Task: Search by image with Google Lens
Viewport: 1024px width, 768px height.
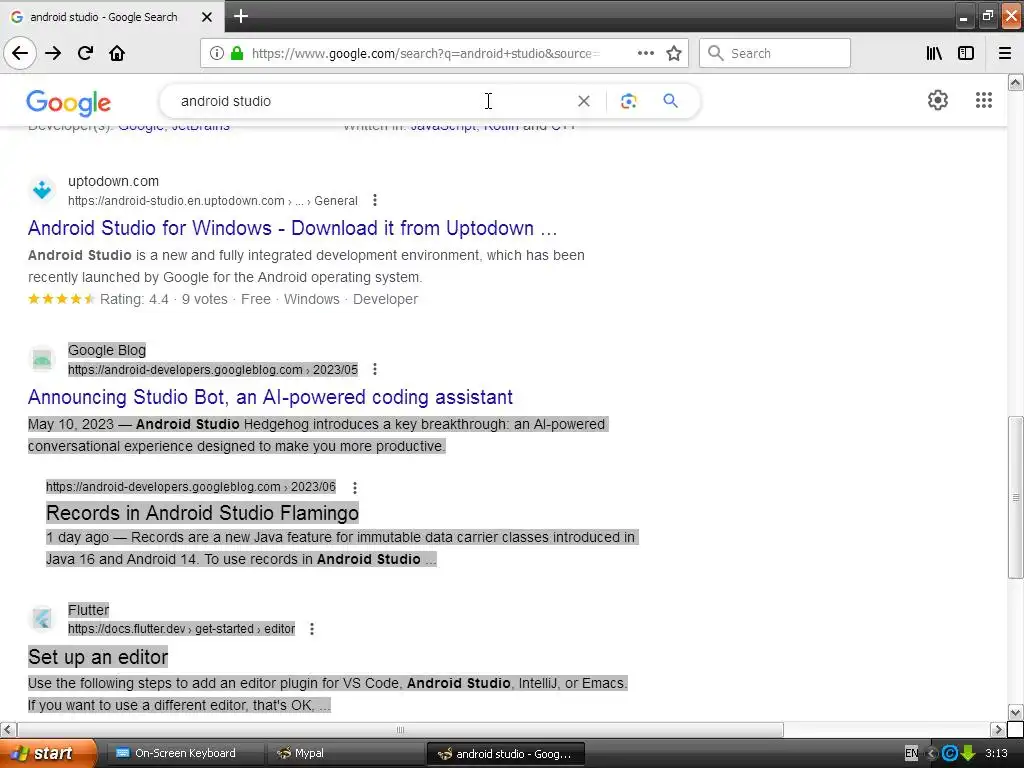Action: (x=628, y=101)
